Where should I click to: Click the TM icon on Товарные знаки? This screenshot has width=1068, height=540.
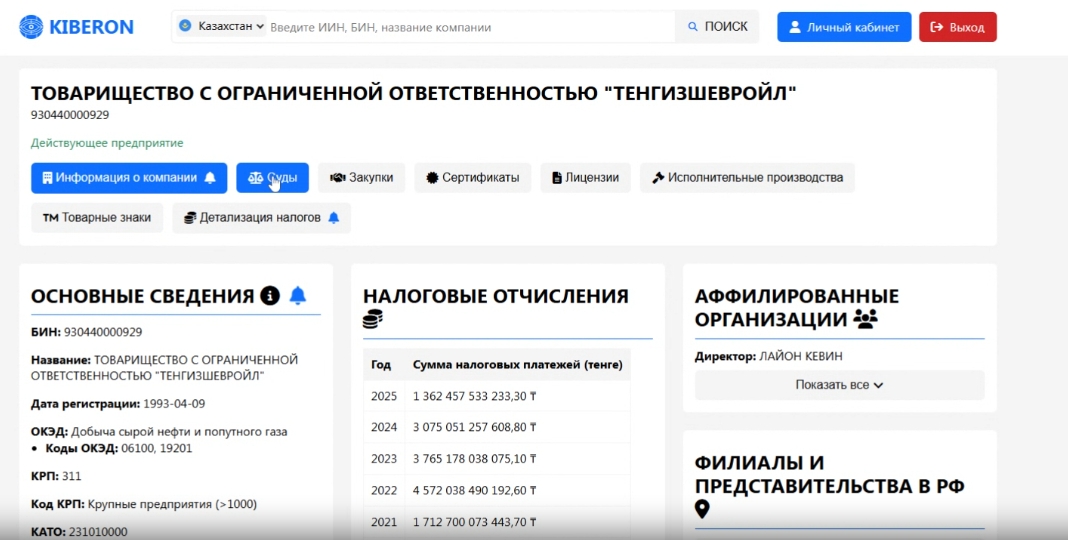pos(50,218)
